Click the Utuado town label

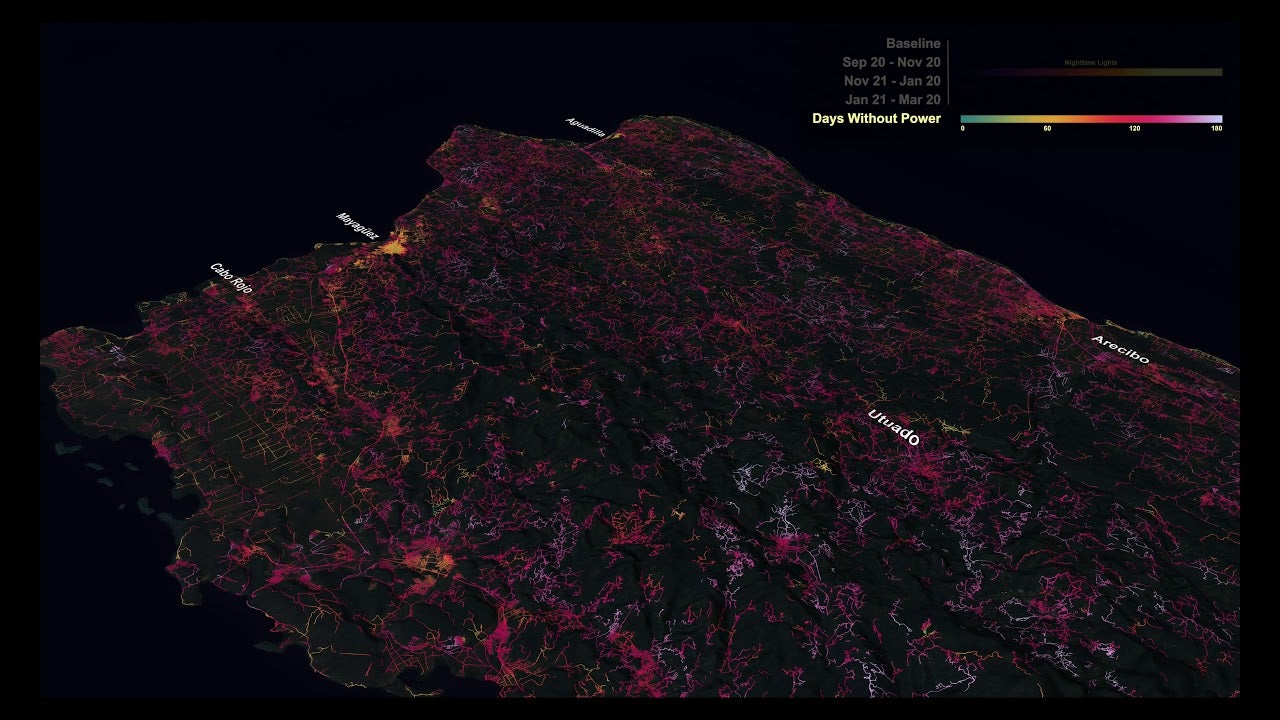pyautogui.click(x=893, y=428)
